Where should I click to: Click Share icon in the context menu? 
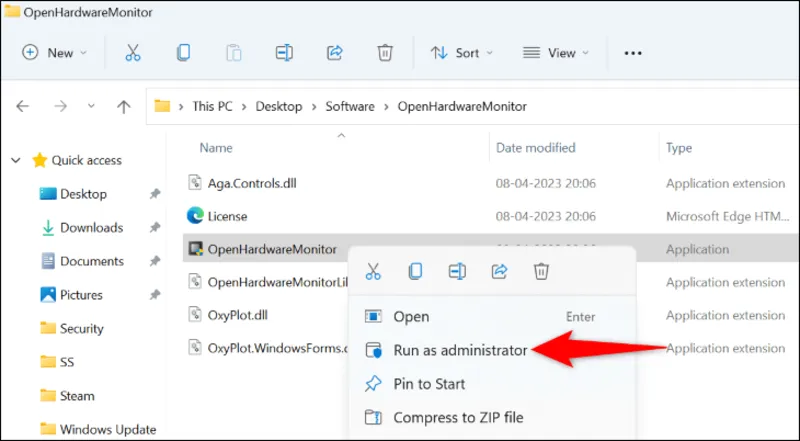point(499,272)
